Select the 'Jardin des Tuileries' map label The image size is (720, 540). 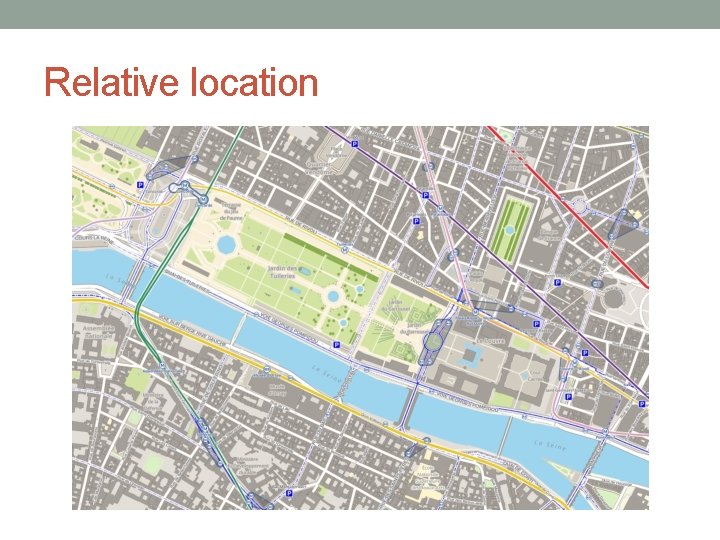(x=283, y=272)
